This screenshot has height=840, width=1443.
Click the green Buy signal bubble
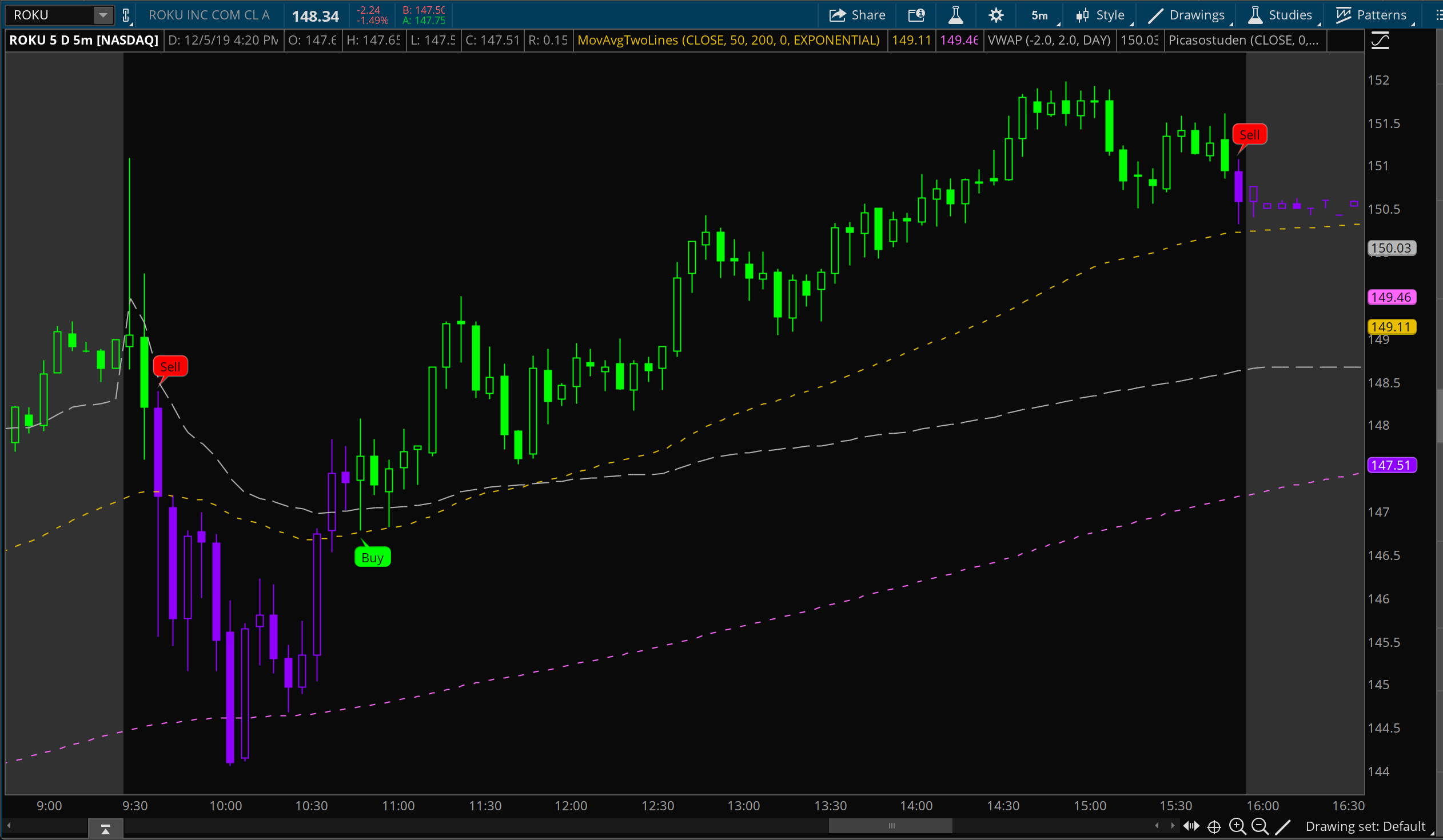tap(373, 557)
